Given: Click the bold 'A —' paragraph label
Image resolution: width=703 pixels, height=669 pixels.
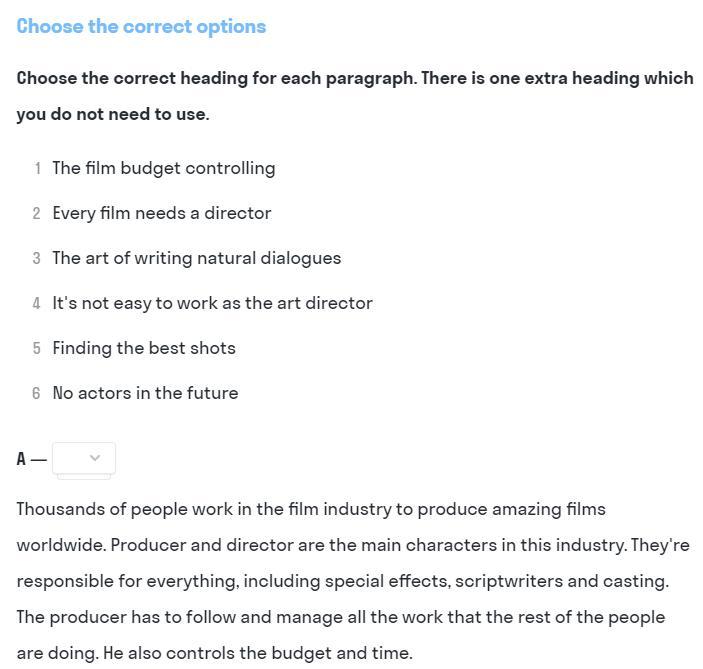Looking at the screenshot, I should [32, 459].
